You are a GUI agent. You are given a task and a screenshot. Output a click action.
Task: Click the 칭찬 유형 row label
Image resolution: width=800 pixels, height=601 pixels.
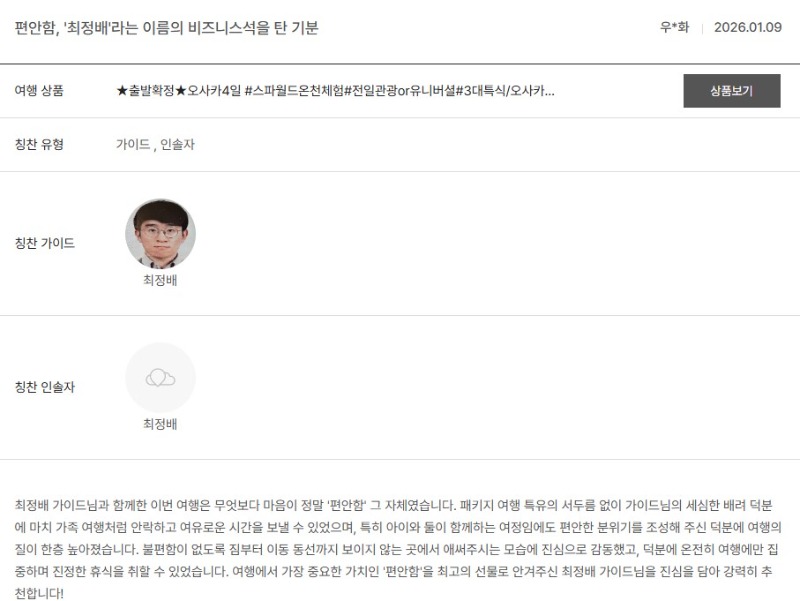coord(39,144)
